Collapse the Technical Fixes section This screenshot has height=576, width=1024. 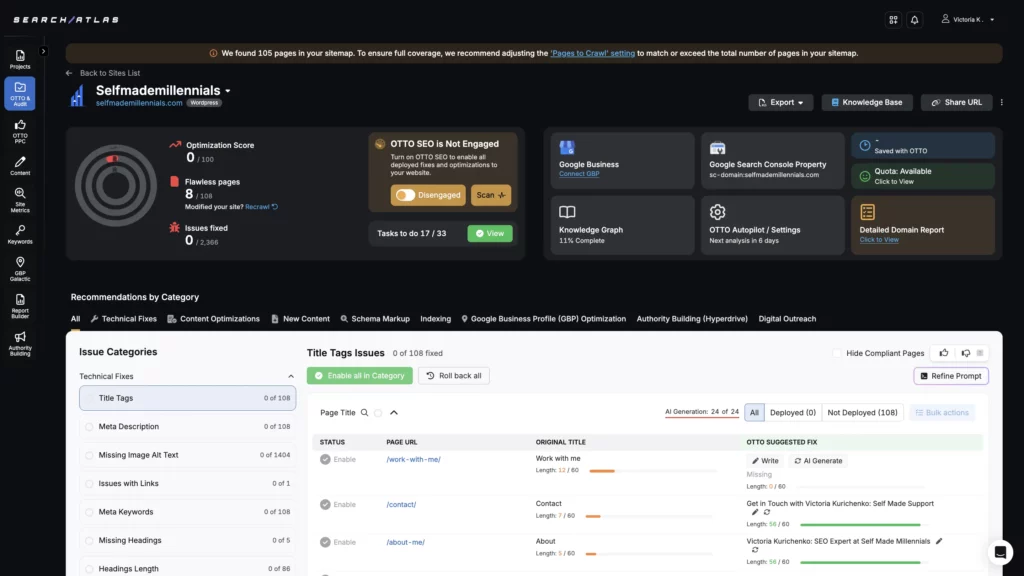tap(291, 377)
